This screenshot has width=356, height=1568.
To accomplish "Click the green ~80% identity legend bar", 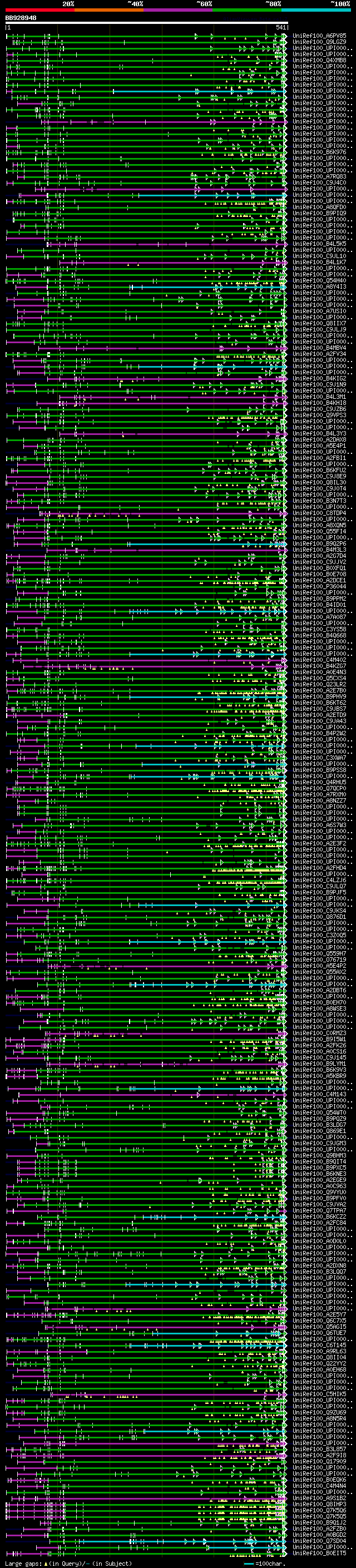I will (247, 10).
